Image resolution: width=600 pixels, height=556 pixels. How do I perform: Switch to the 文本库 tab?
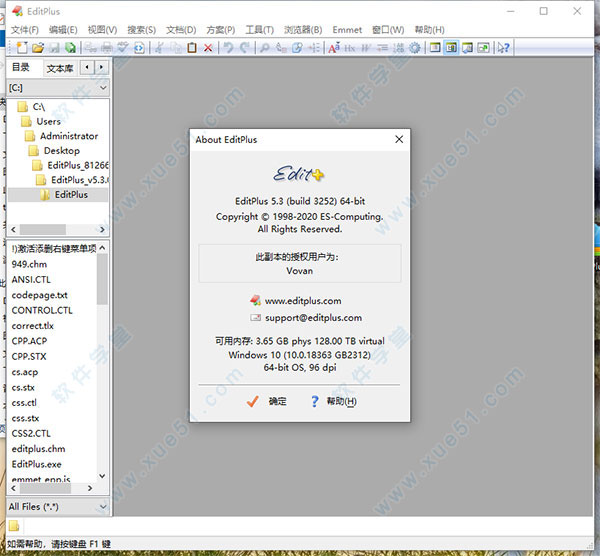pyautogui.click(x=59, y=68)
